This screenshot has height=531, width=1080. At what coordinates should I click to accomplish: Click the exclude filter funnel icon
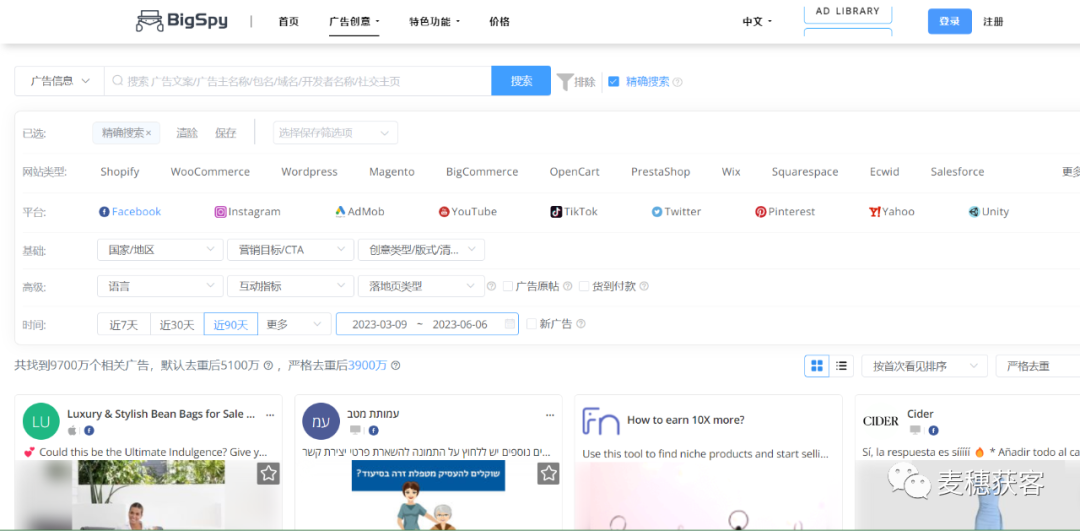point(565,81)
